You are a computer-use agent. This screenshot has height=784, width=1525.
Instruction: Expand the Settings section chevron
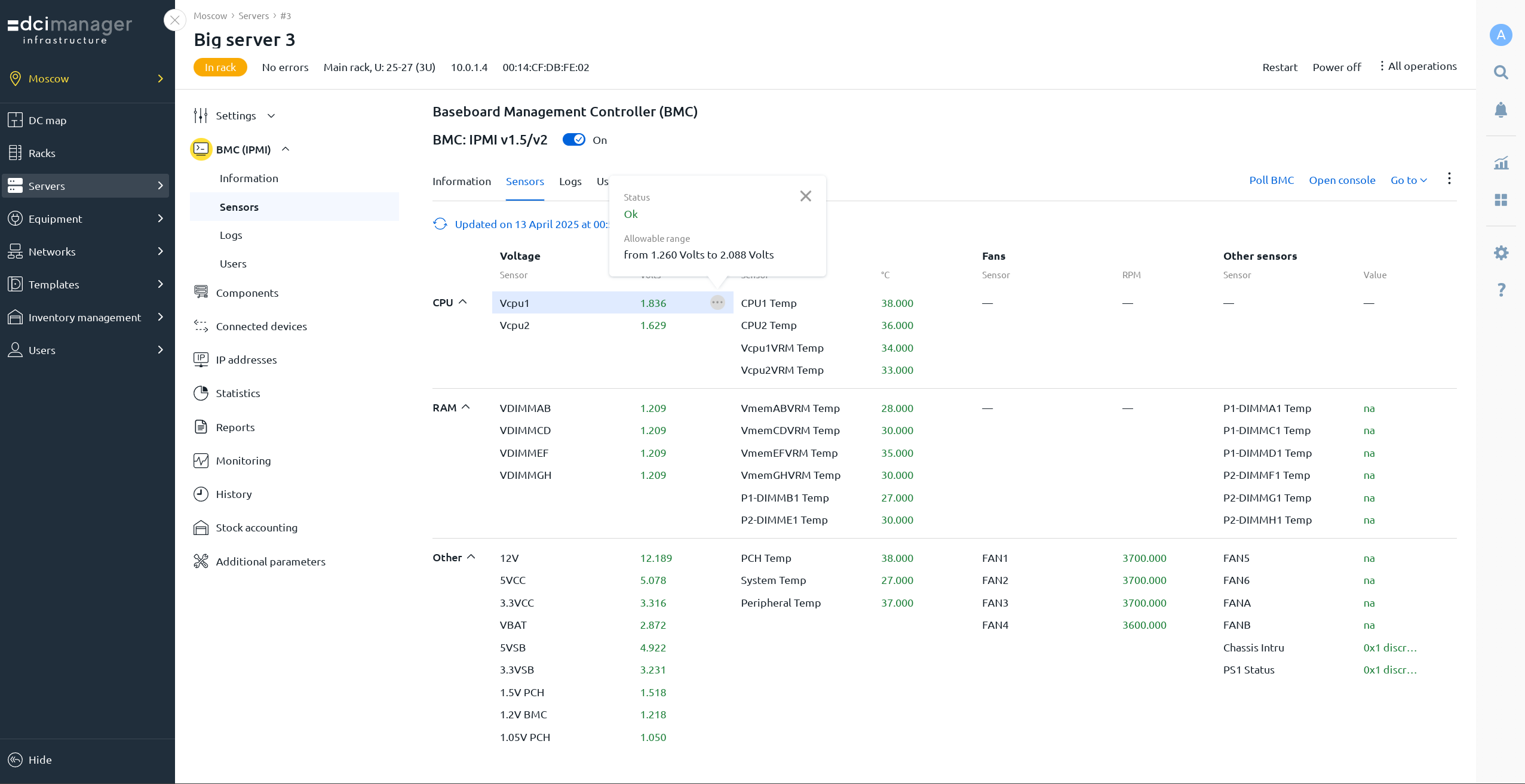(x=271, y=116)
